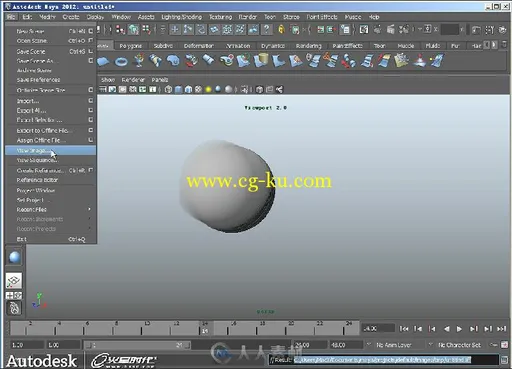
Task: Open Export All option box
Action: [91, 110]
